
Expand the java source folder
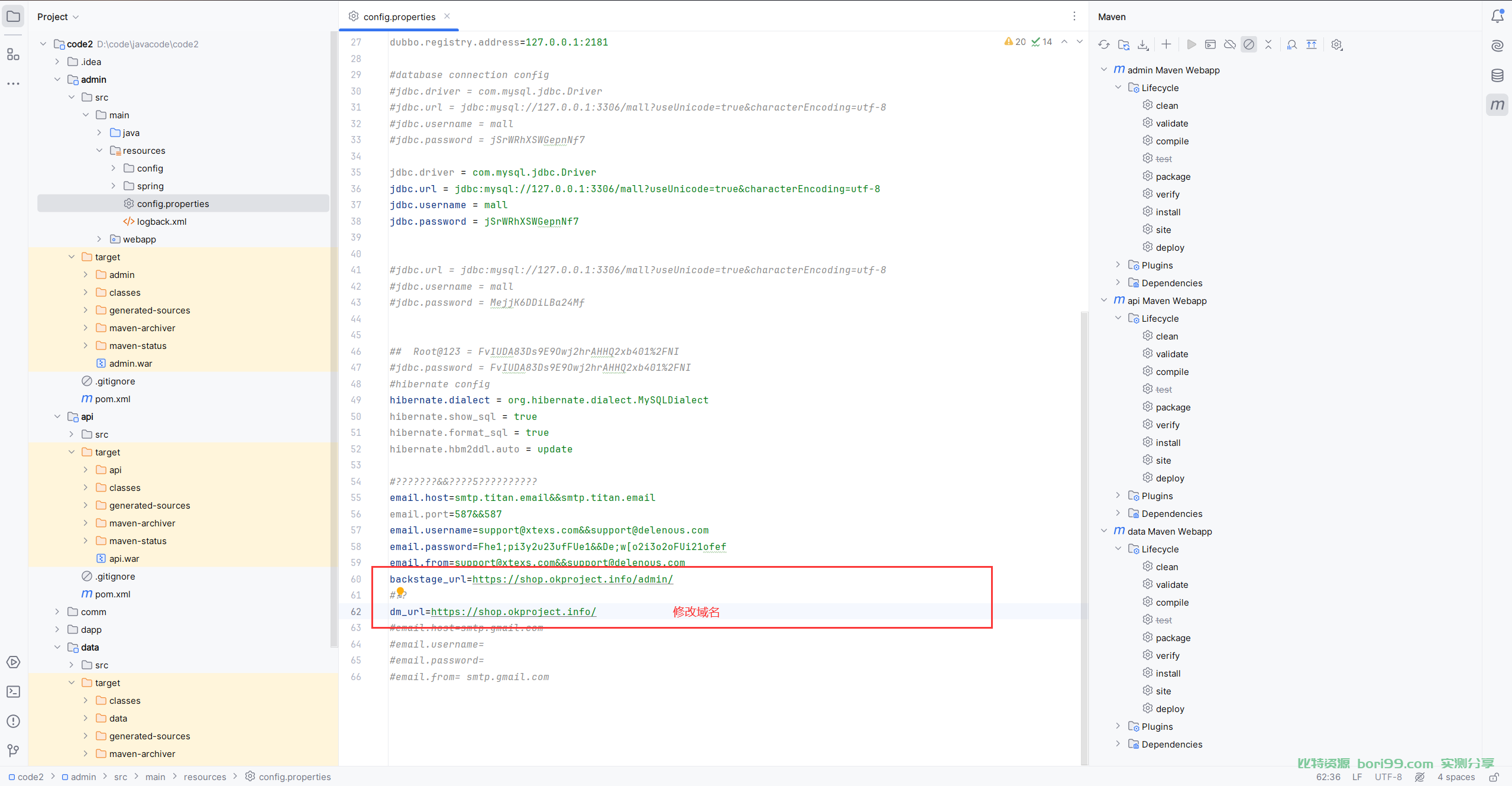(99, 132)
